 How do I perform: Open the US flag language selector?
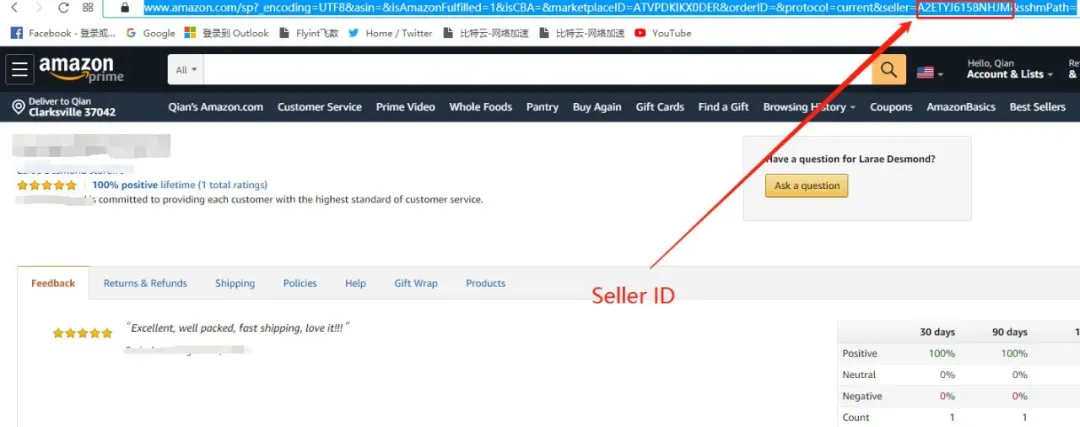[x=929, y=73]
